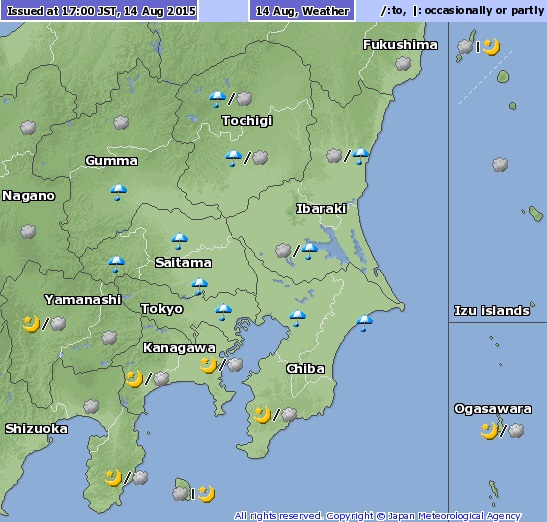Click the umbrella icon right of Tokyo label
The image size is (547, 522).
[224, 312]
